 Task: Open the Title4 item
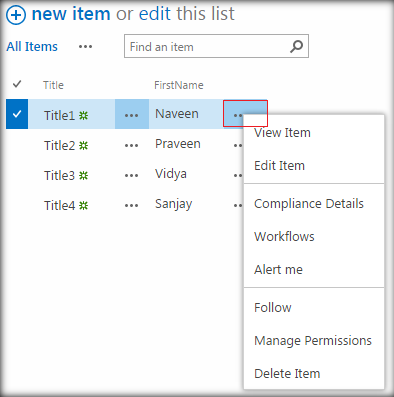59,206
